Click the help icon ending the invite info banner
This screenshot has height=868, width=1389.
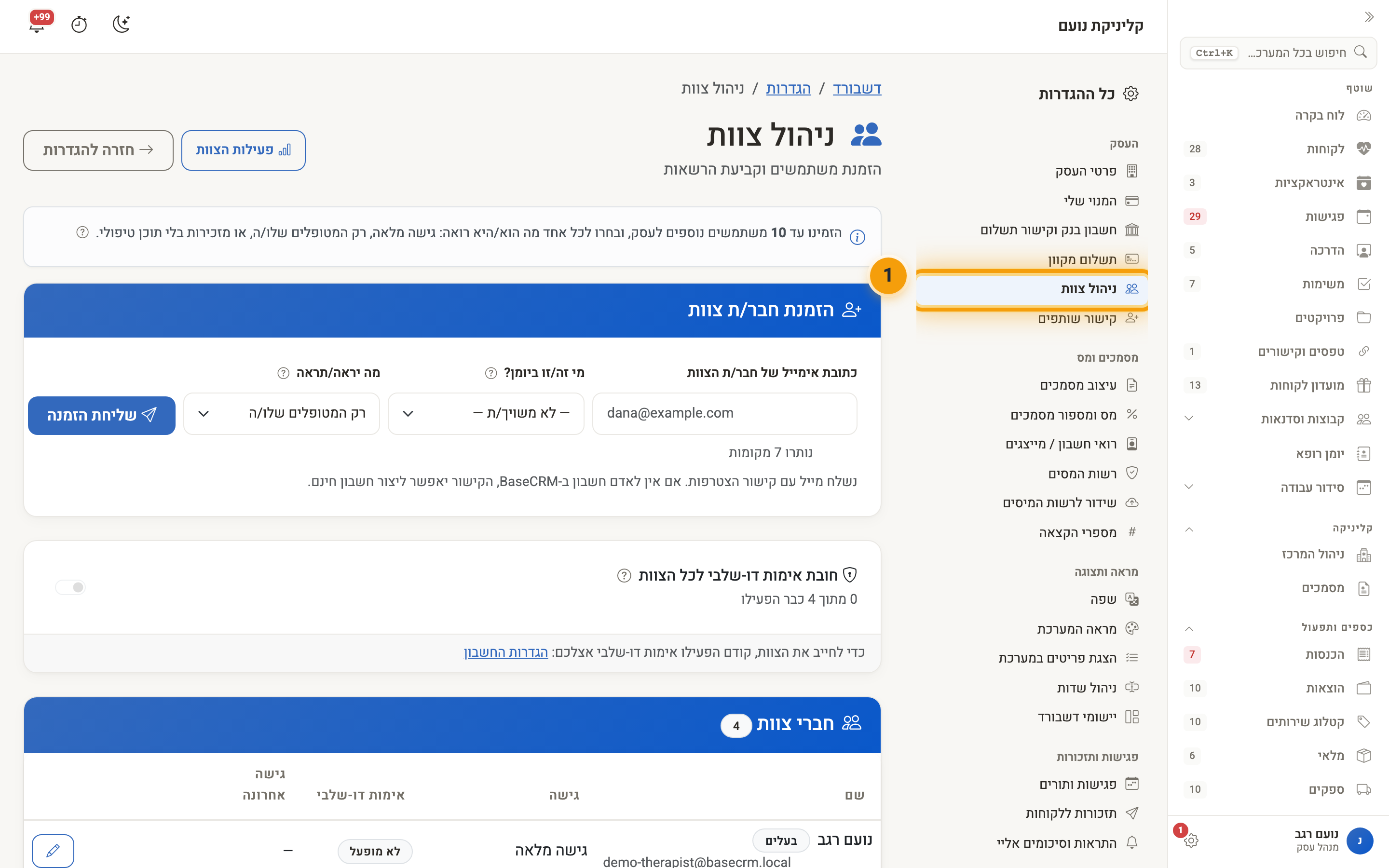coord(82,232)
